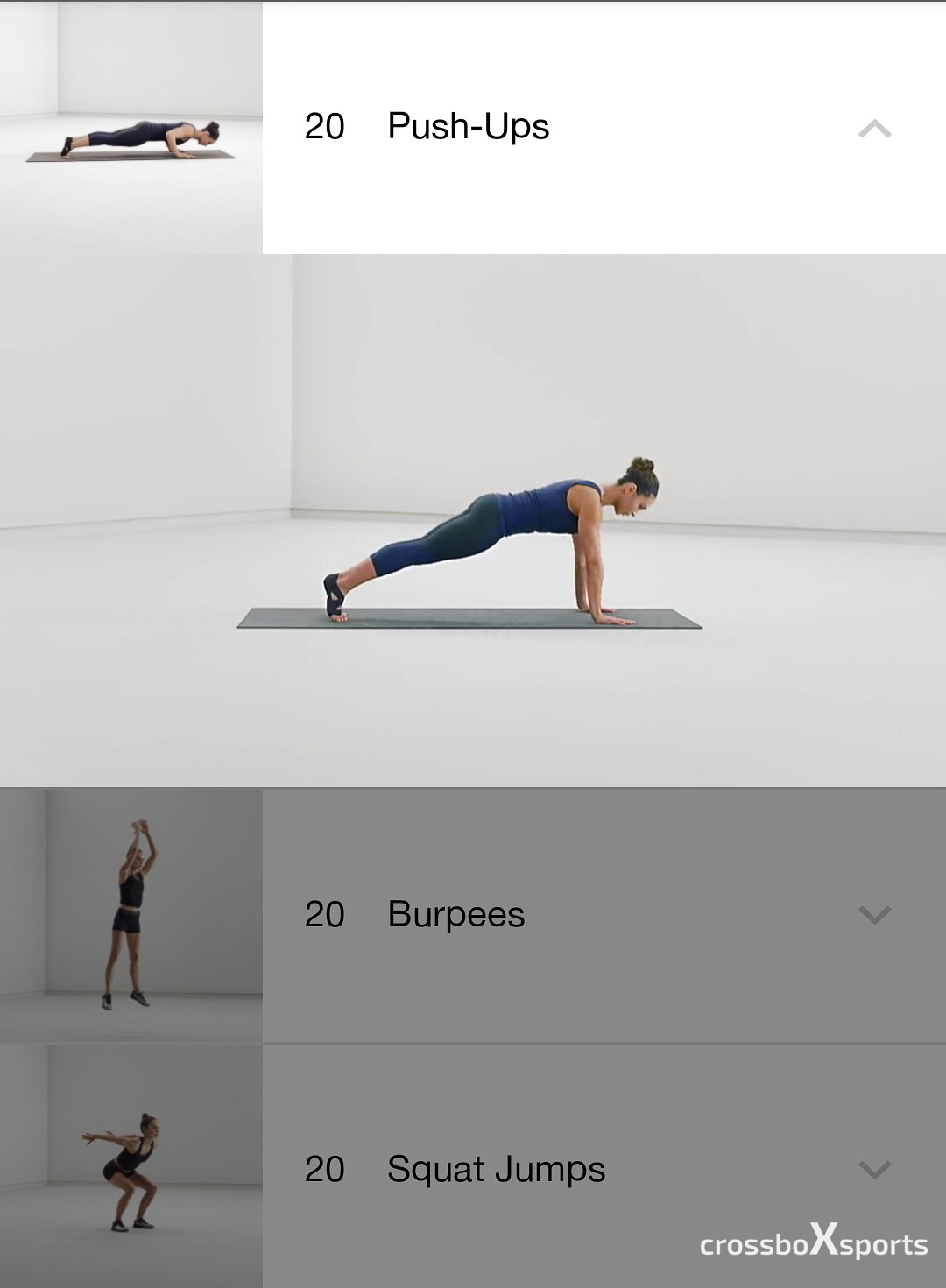Image resolution: width=946 pixels, height=1288 pixels.
Task: Click the large X in the crossboXsports watermark
Action: [x=823, y=1238]
